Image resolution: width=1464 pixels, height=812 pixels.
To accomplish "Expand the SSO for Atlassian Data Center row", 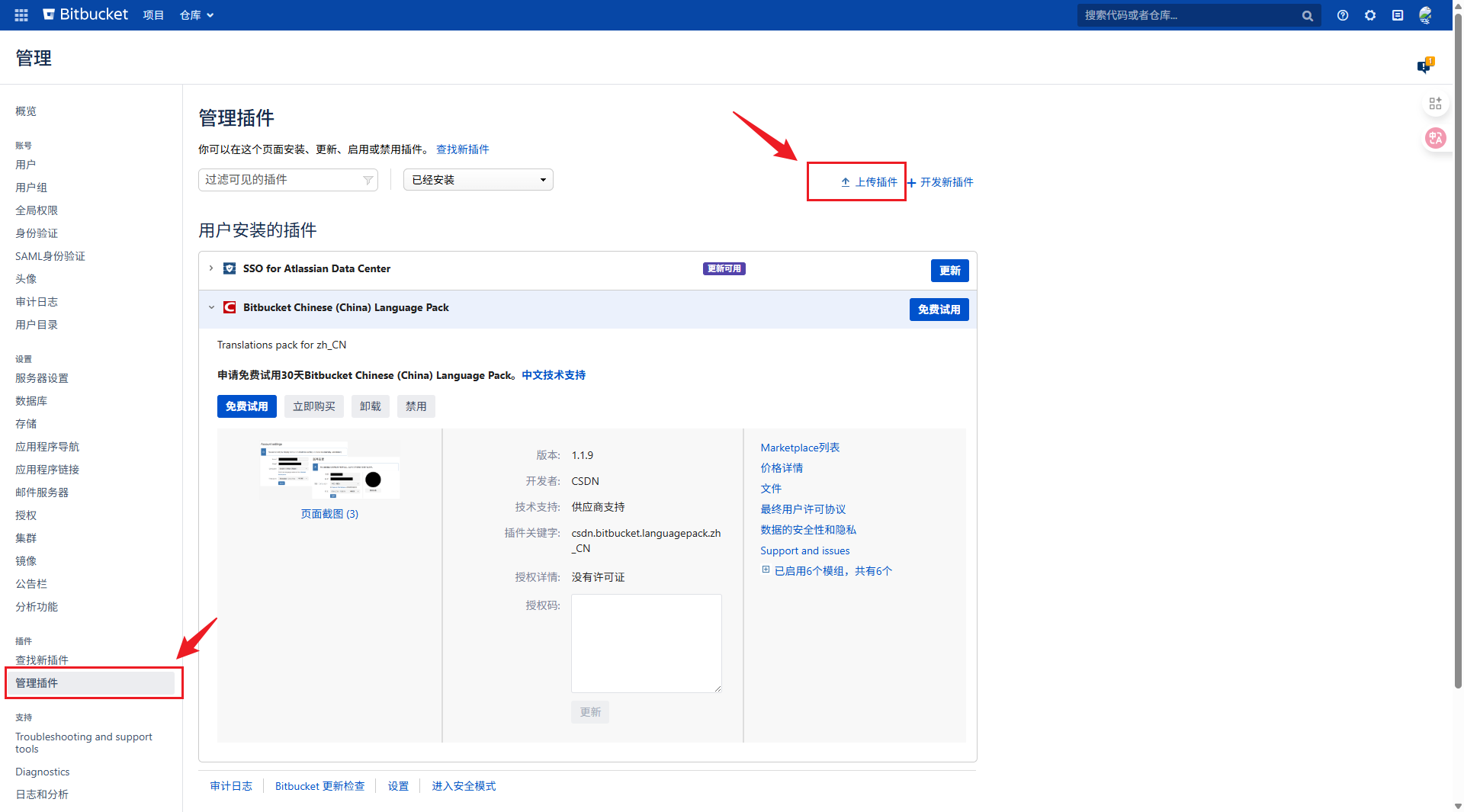I will click(211, 268).
